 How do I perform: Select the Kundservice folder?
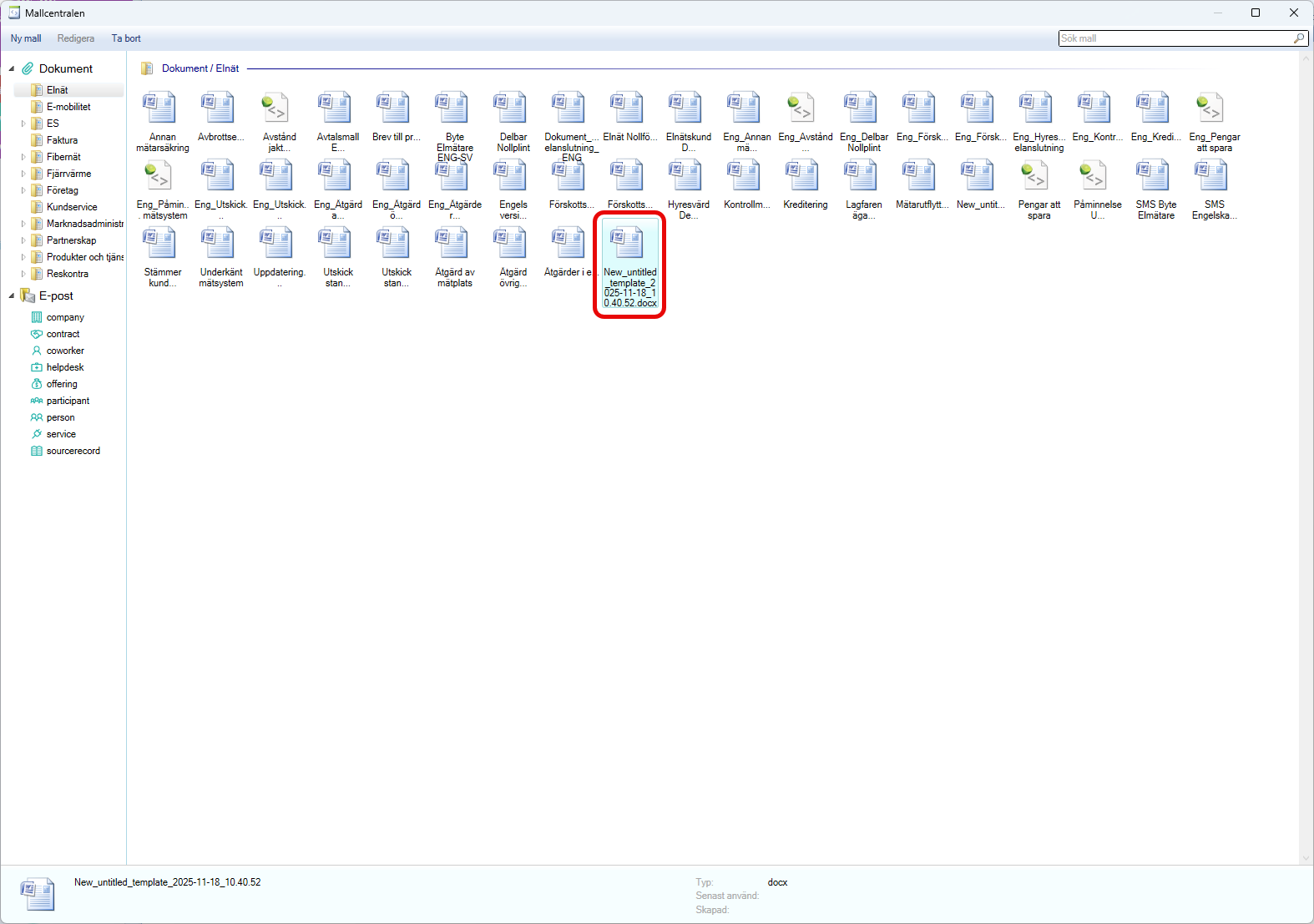tap(72, 207)
